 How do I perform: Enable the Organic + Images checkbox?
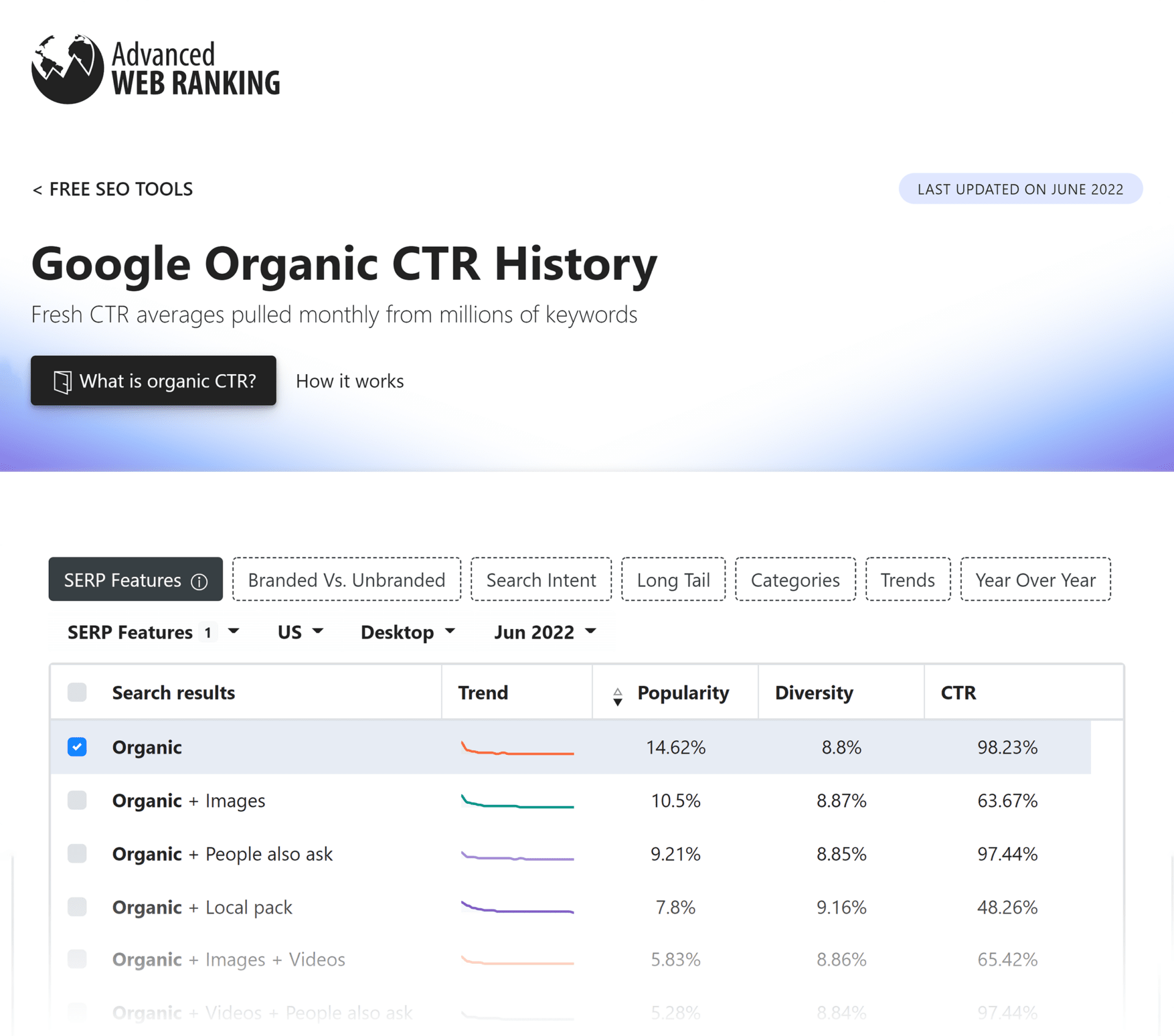click(77, 801)
